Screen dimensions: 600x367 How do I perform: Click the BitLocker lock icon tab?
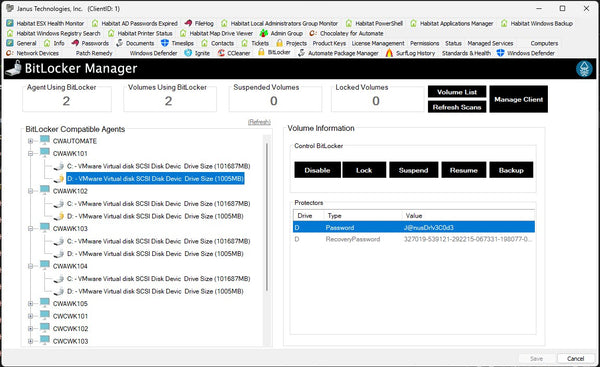tap(261, 52)
